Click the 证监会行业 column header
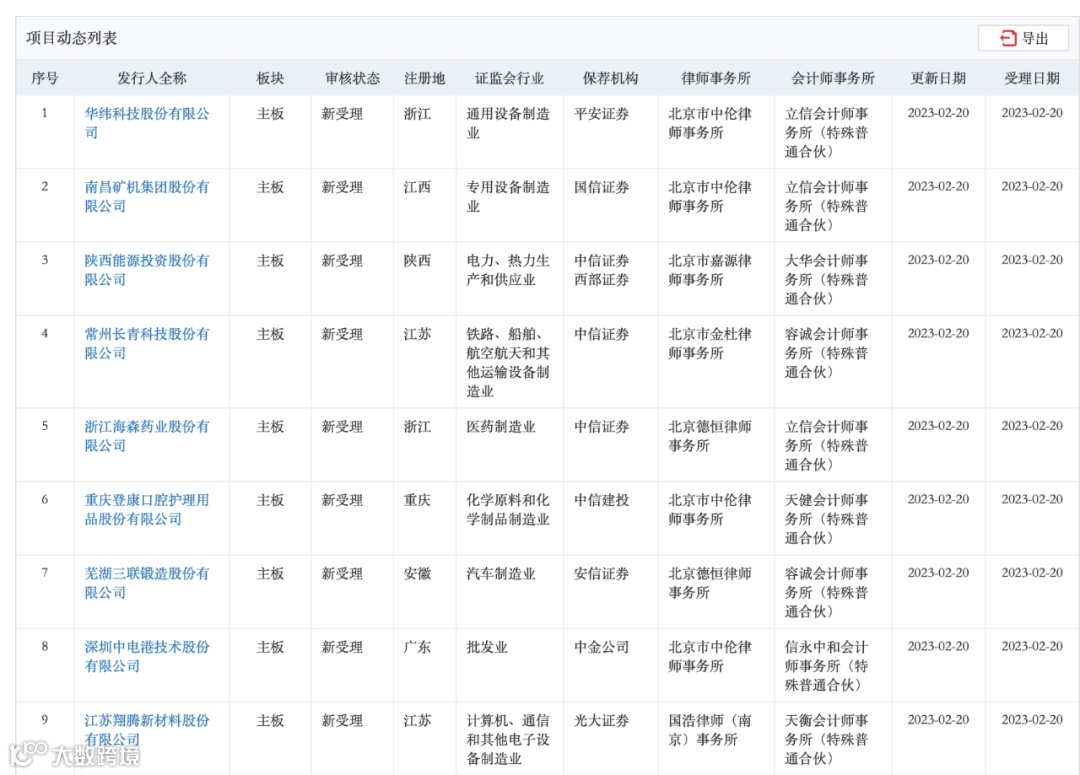The height and width of the screenshot is (775, 1080). coord(509,79)
